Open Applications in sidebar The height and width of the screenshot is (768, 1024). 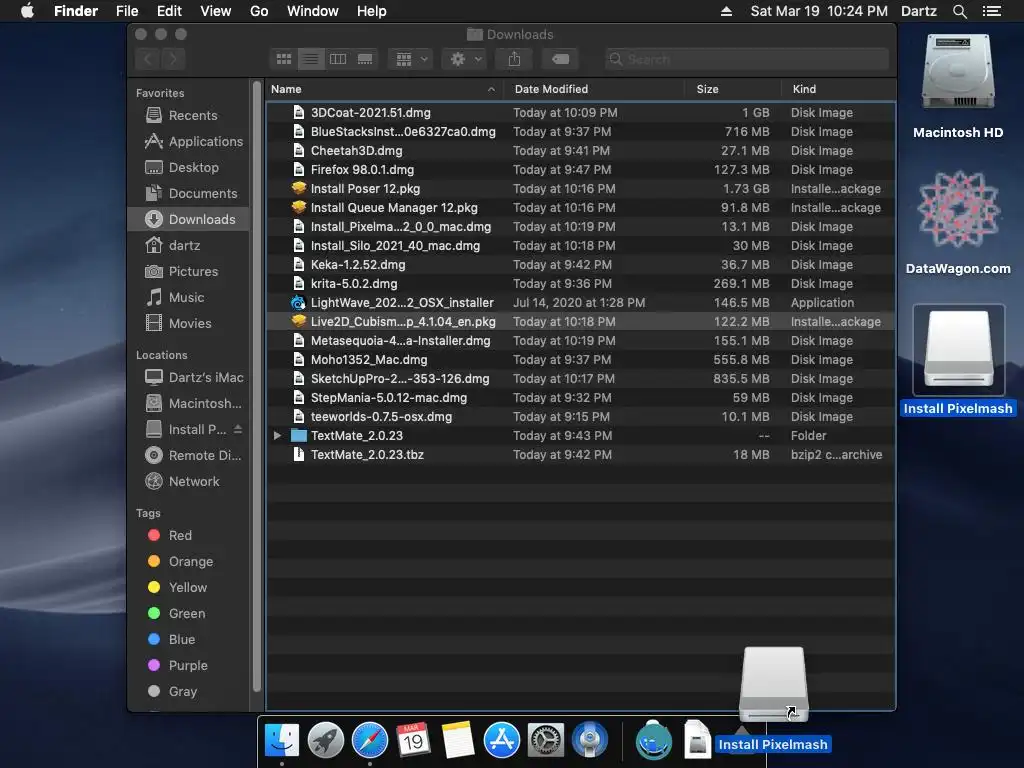click(188, 142)
